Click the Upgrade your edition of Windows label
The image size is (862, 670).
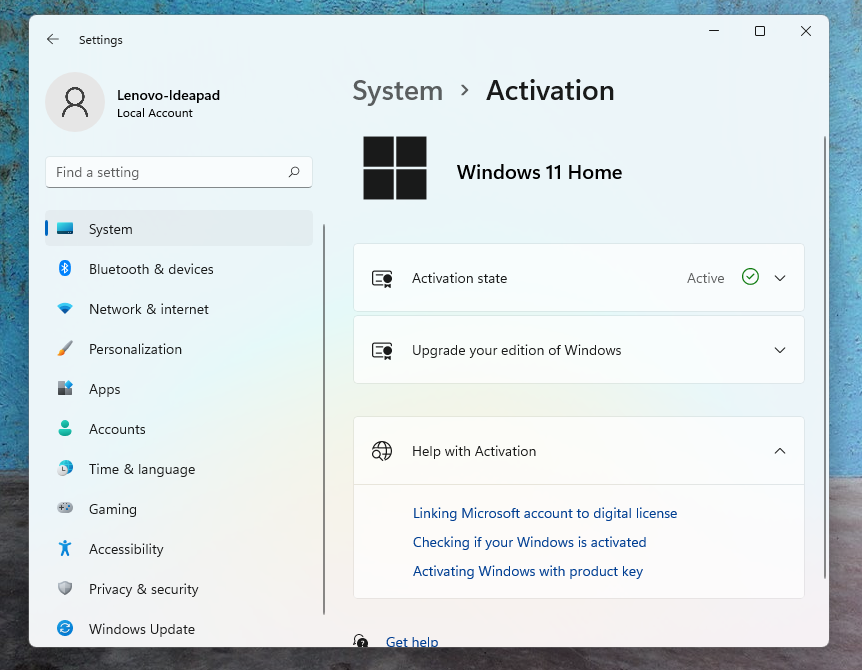pyautogui.click(x=517, y=350)
